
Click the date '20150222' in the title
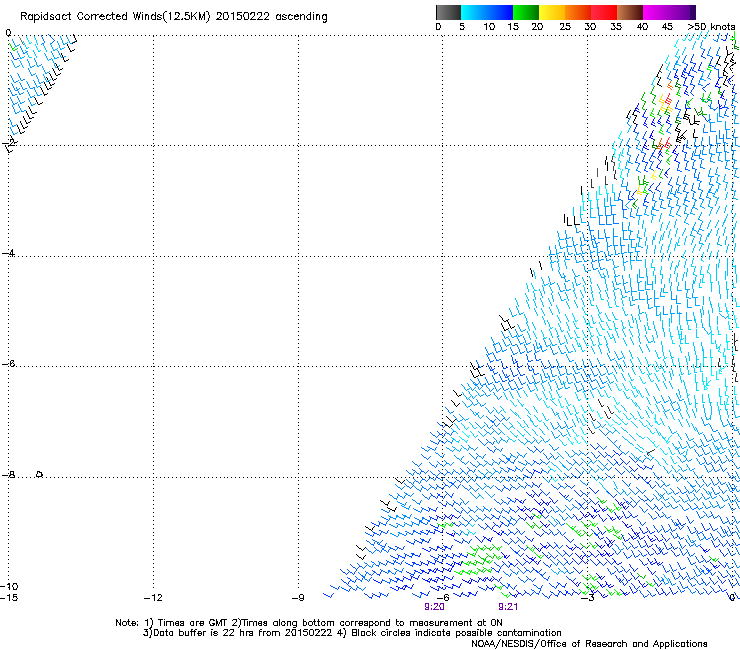(x=243, y=17)
